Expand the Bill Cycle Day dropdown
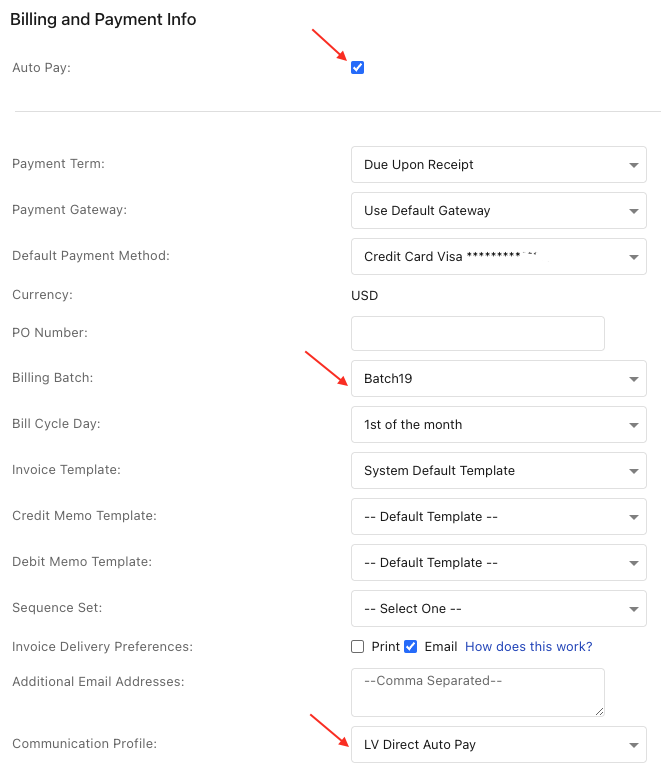This screenshot has width=661, height=776. point(498,425)
